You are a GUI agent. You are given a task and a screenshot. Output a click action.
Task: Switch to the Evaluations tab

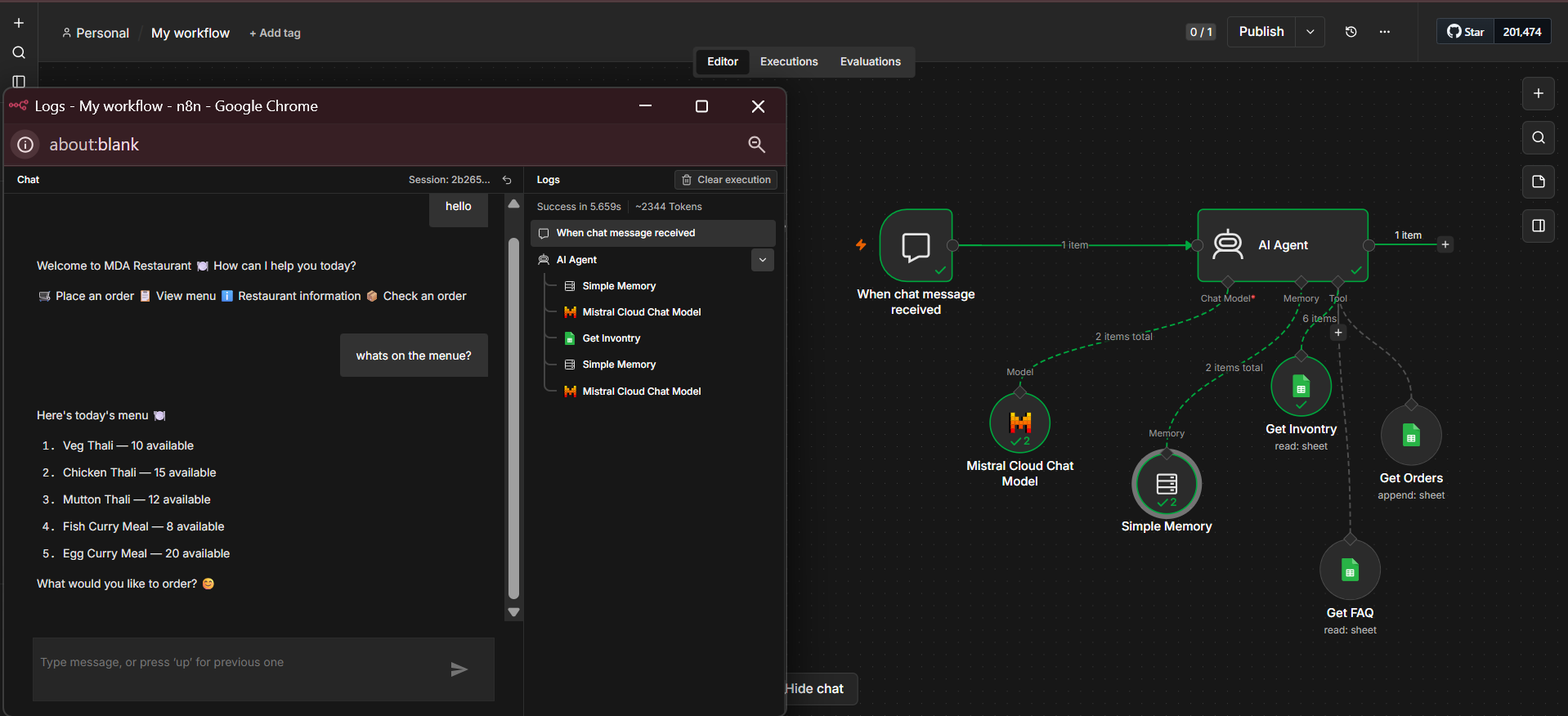click(871, 61)
